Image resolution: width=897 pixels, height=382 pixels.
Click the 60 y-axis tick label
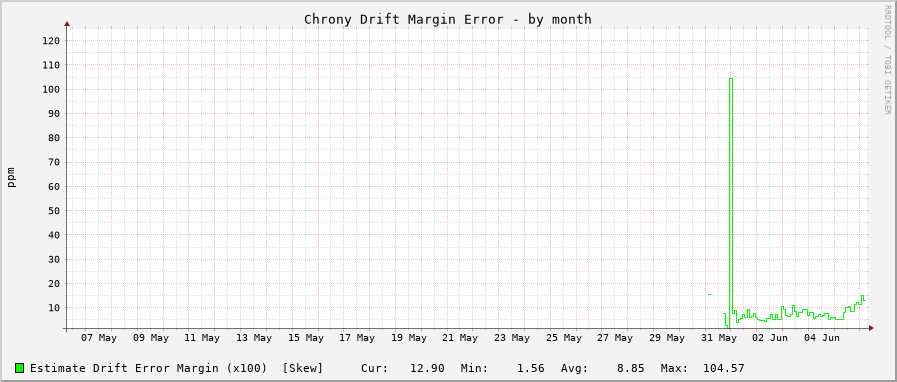(x=53, y=186)
